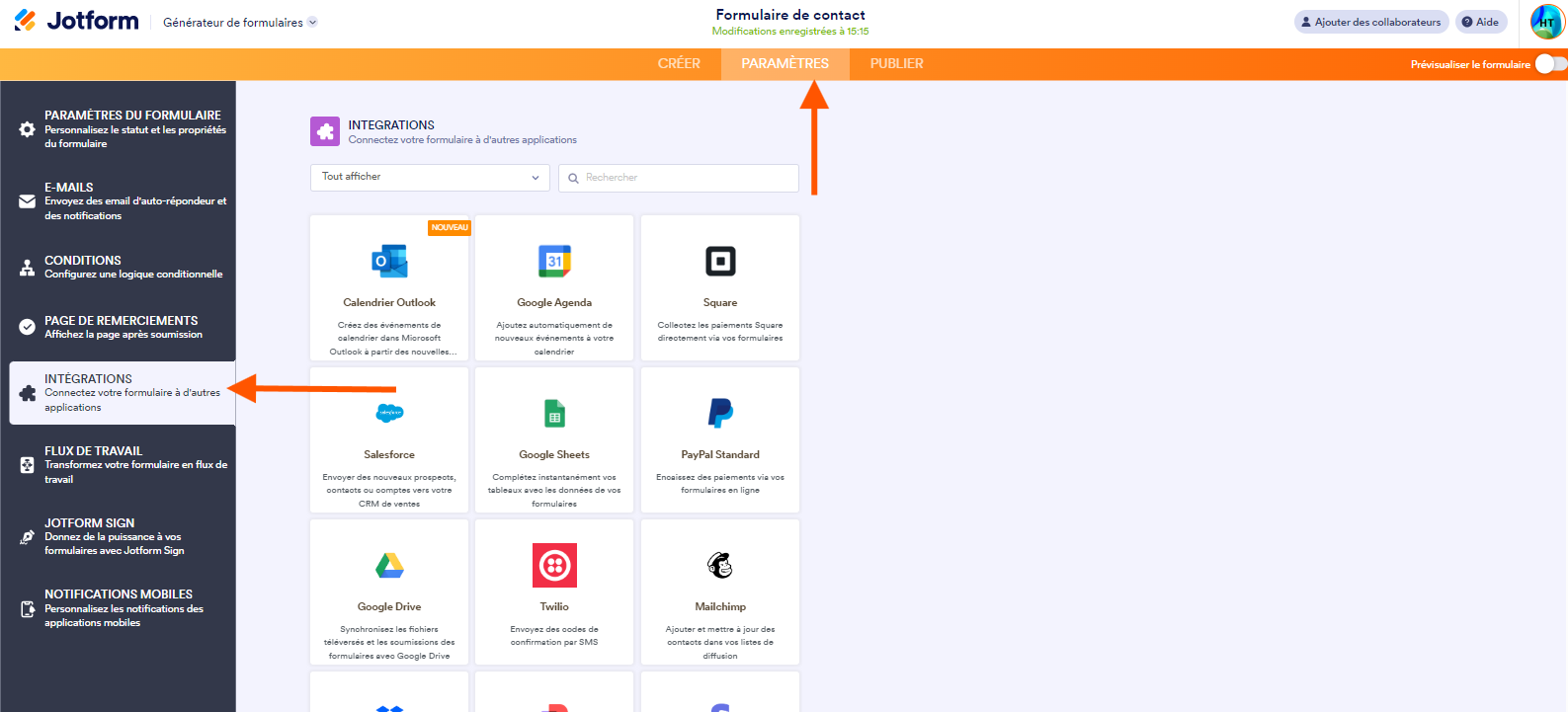This screenshot has height=712, width=1568.
Task: Click the Google Drive card title
Action: [389, 607]
